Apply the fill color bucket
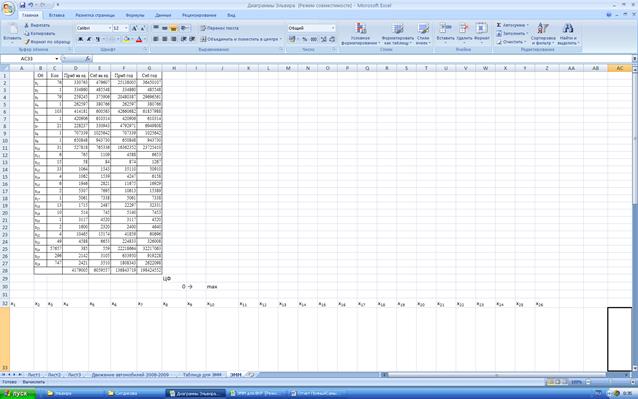This screenshot has height=399, width=638. click(126, 39)
